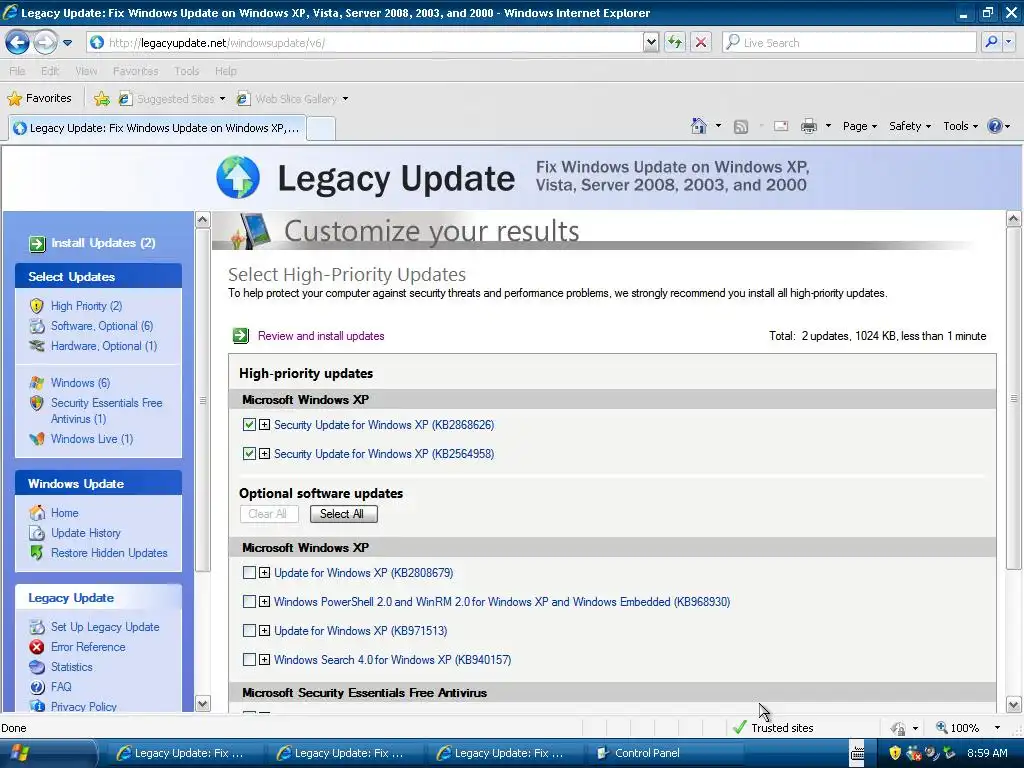Click main page scrollbar down arrow
Image resolution: width=1024 pixels, height=768 pixels.
click(x=1014, y=705)
